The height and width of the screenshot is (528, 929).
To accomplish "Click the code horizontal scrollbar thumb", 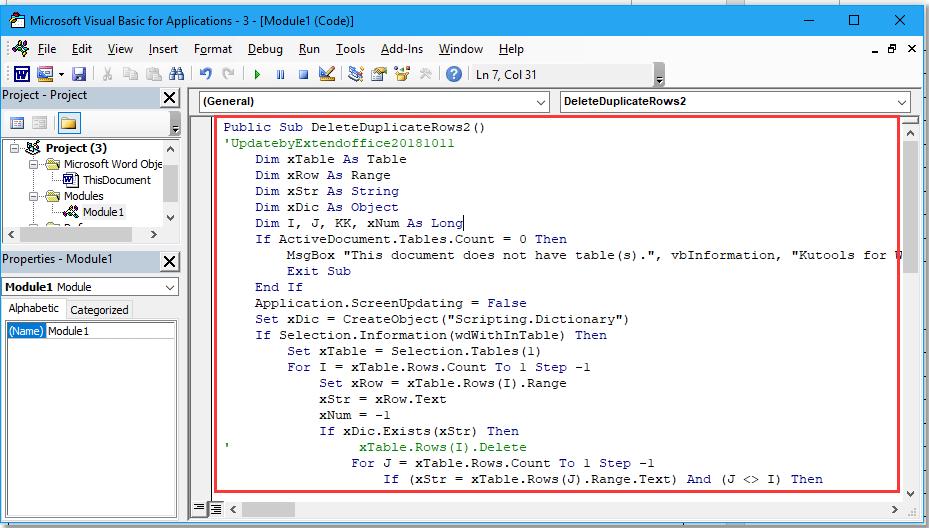I will (268, 509).
